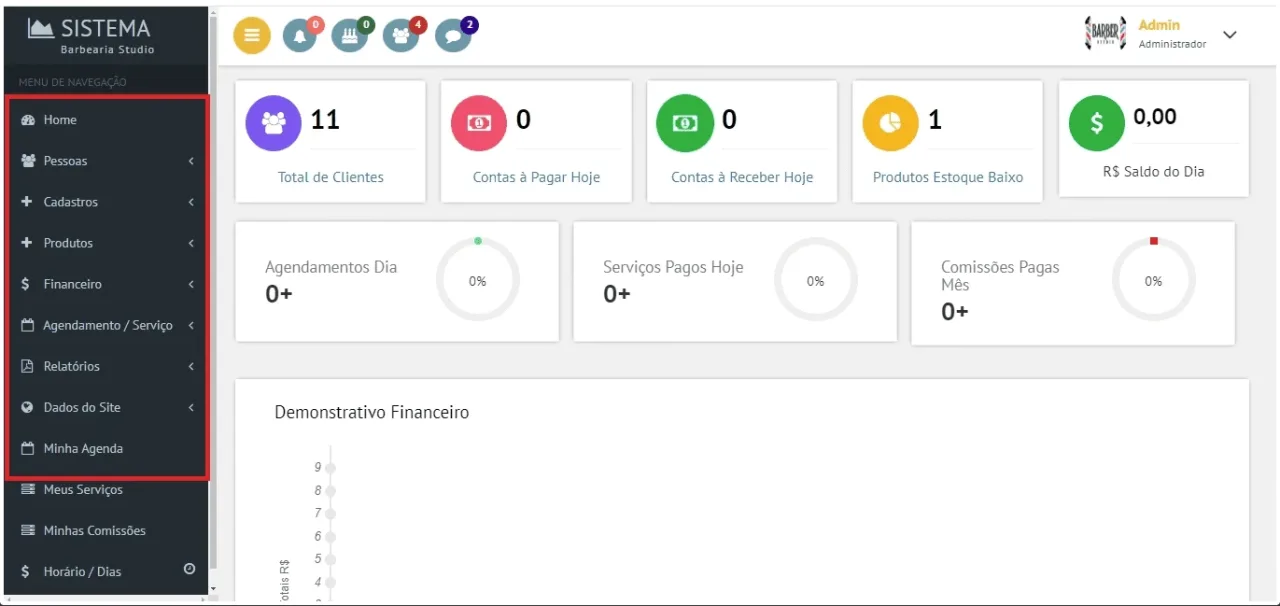Open the Total de Clientes link
This screenshot has width=1280, height=606.
tap(331, 177)
